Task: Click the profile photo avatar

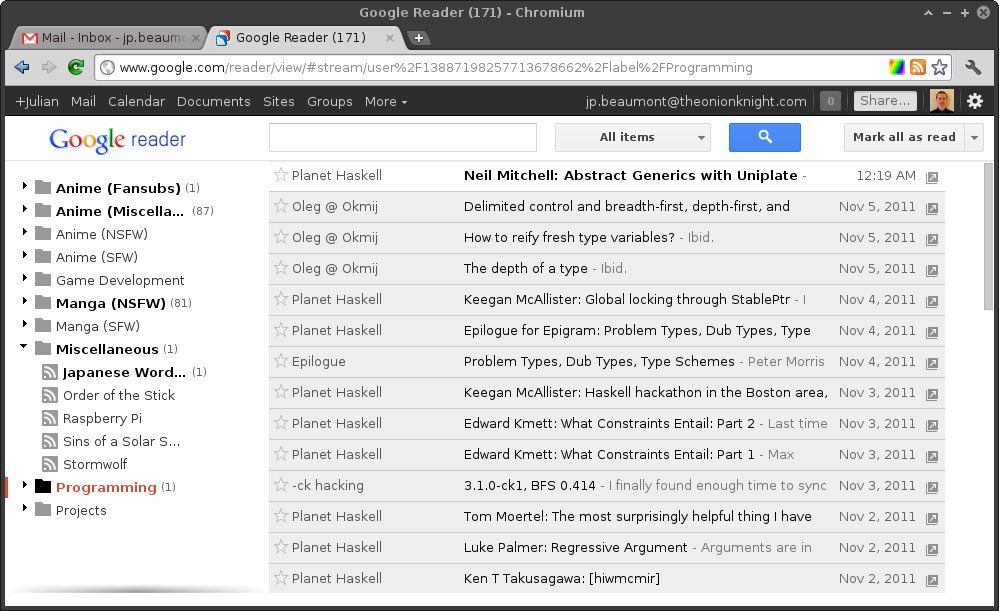Action: [x=942, y=101]
